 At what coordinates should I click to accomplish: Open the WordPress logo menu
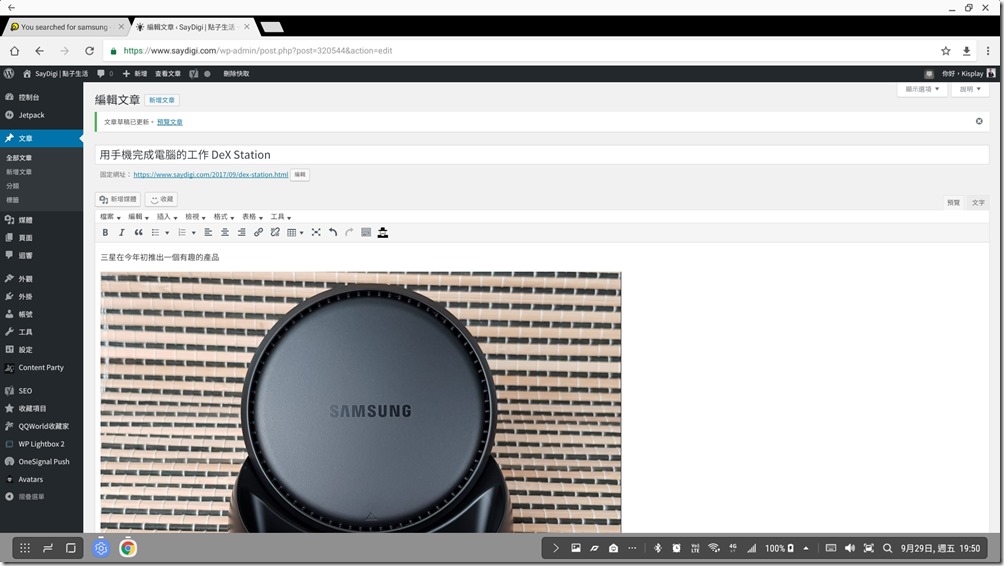tap(9, 74)
